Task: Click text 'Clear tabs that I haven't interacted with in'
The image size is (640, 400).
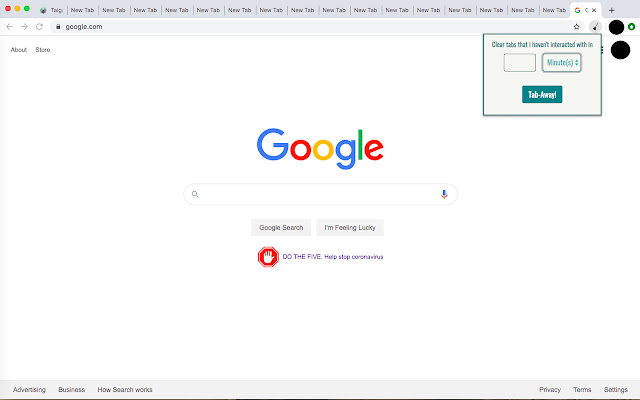Action: [542, 44]
